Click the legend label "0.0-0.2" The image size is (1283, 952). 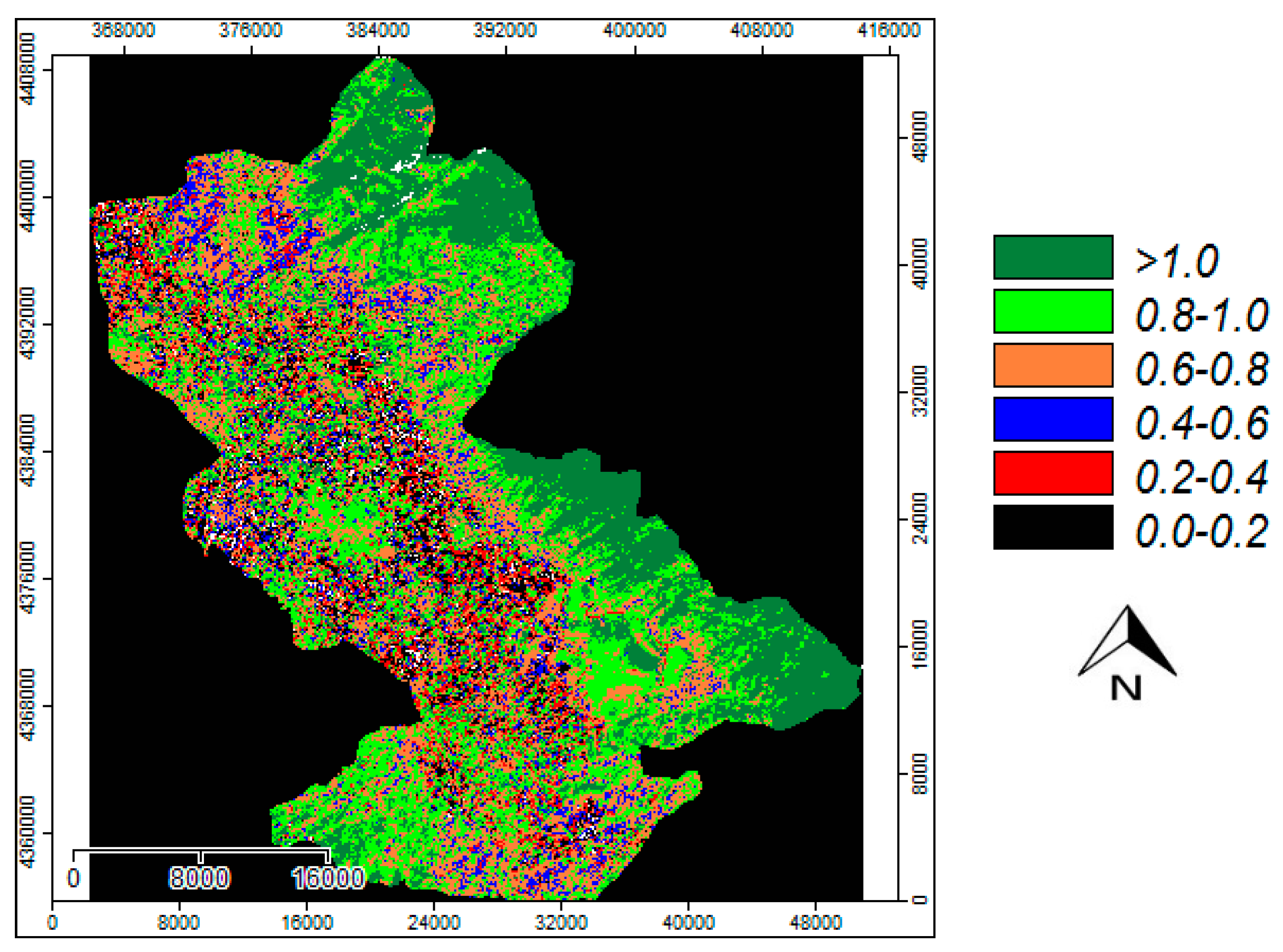click(x=1202, y=531)
